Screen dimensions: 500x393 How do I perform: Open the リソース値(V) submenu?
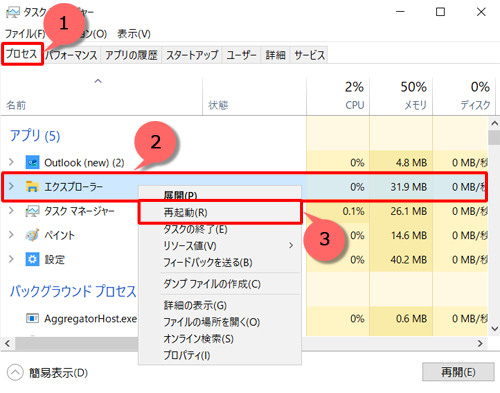pyautogui.click(x=220, y=246)
